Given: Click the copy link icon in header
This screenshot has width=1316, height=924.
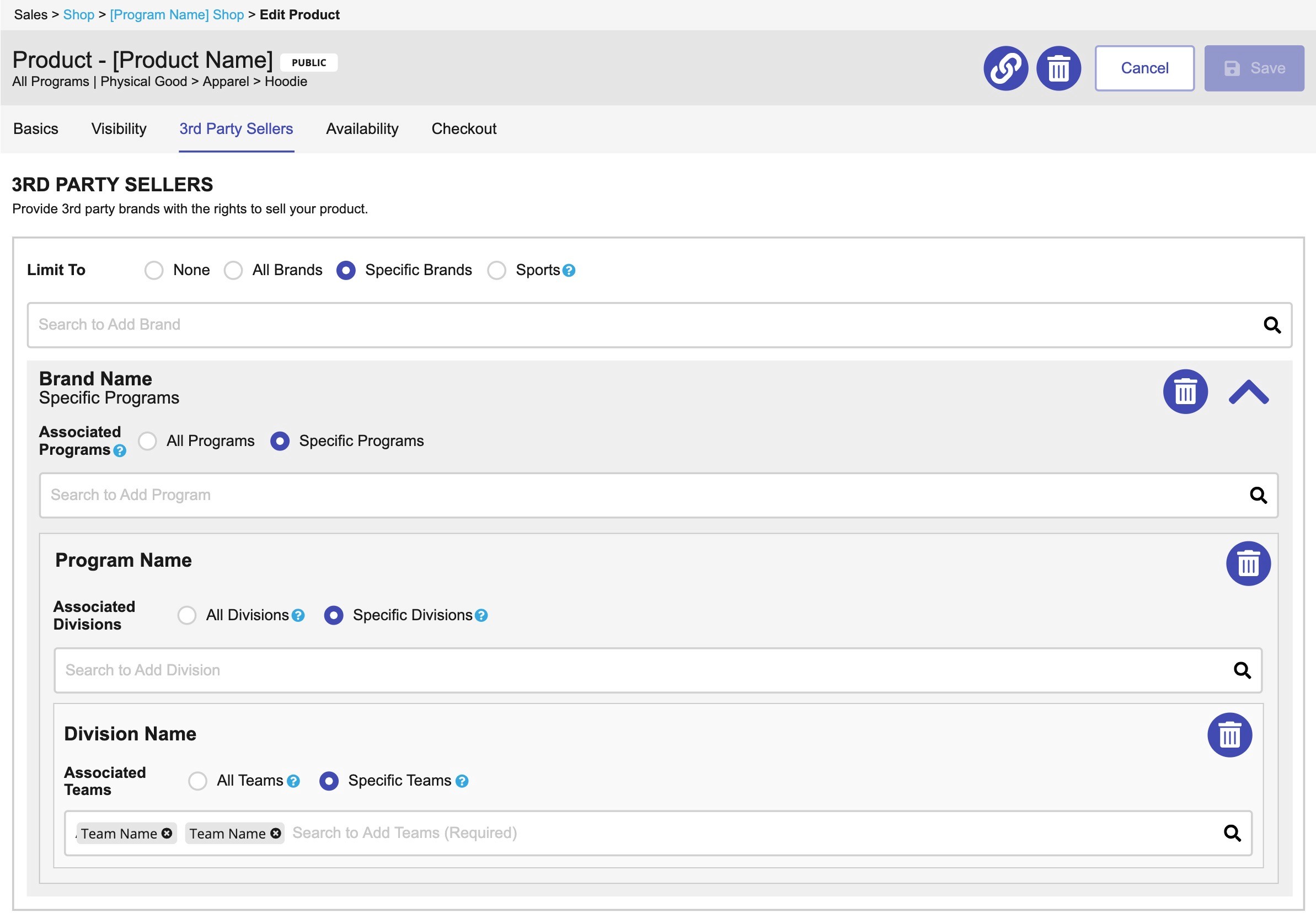Looking at the screenshot, I should [x=1005, y=68].
